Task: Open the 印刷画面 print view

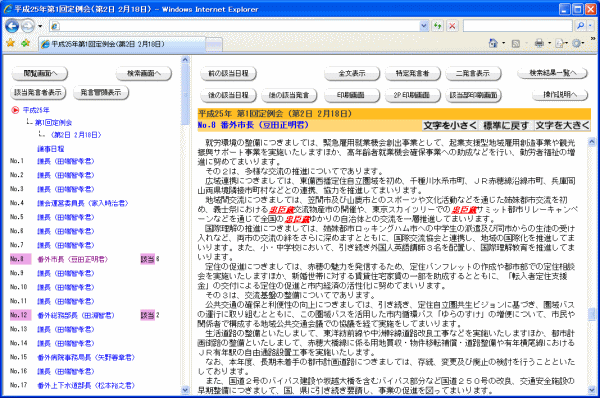Action: [x=351, y=95]
